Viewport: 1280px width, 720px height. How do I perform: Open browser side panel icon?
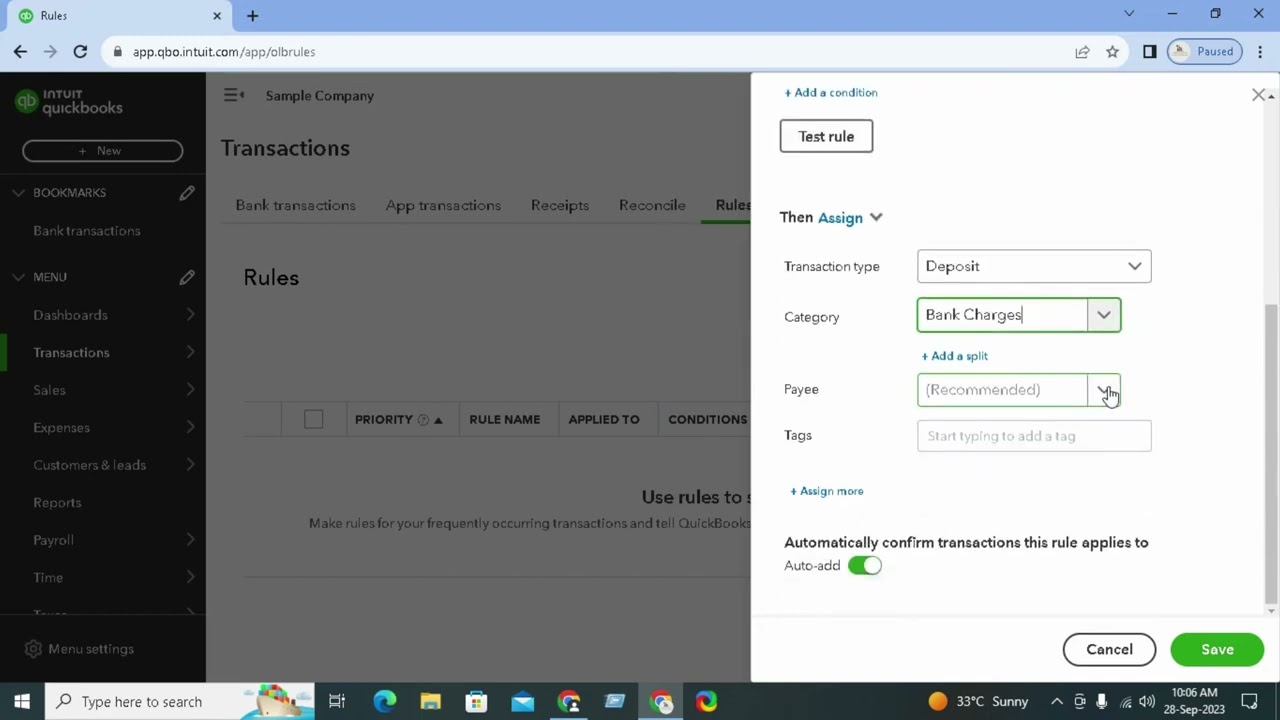(1150, 52)
